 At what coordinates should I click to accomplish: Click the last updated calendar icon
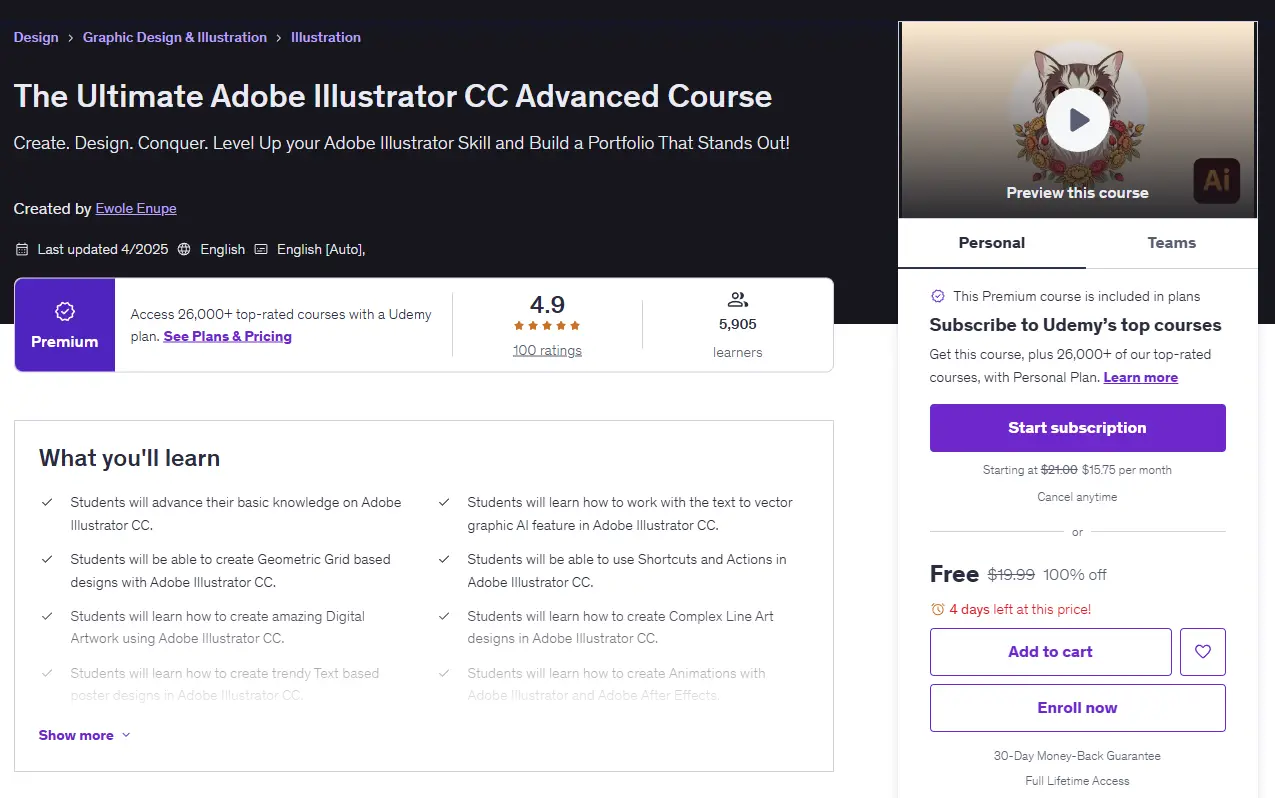point(22,249)
